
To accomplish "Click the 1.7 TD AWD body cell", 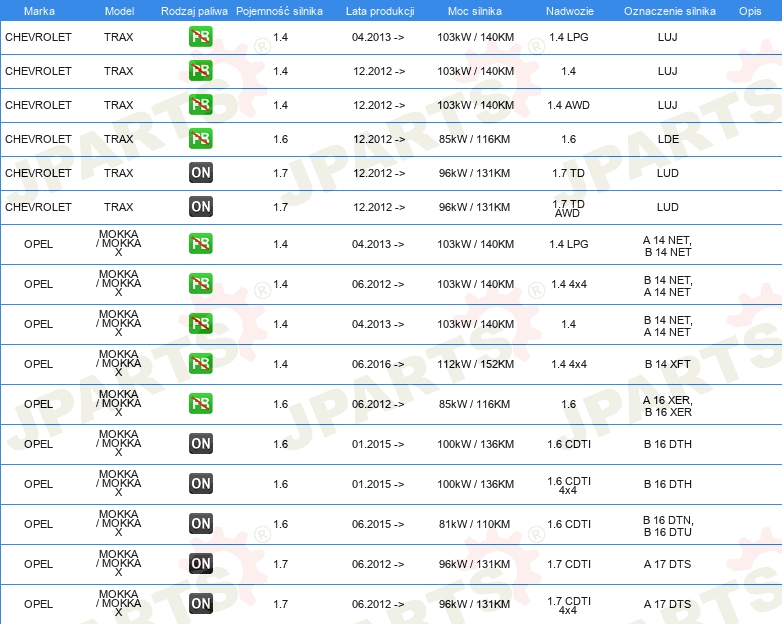I will [568, 208].
